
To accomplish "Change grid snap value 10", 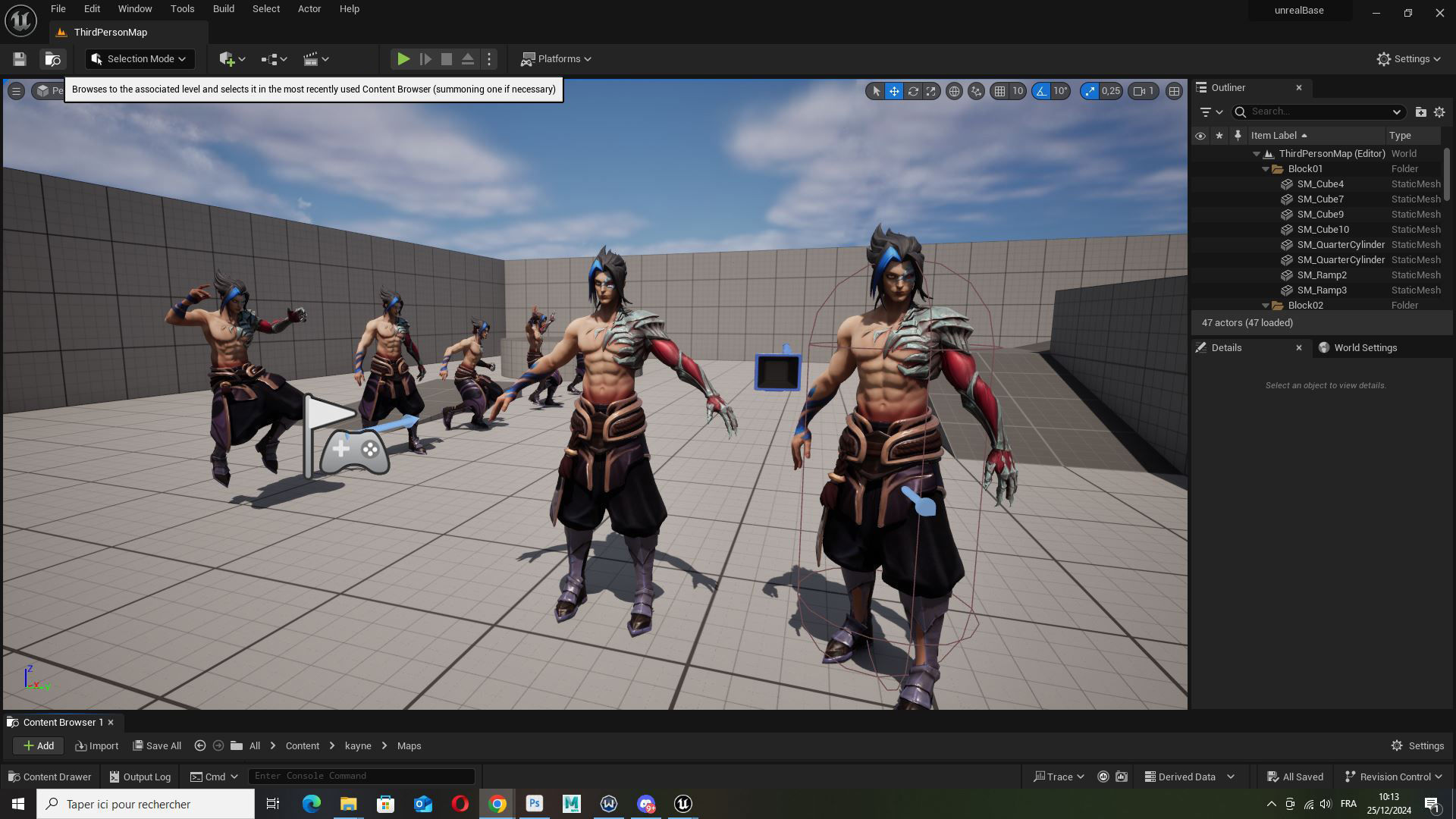I will tap(1018, 91).
